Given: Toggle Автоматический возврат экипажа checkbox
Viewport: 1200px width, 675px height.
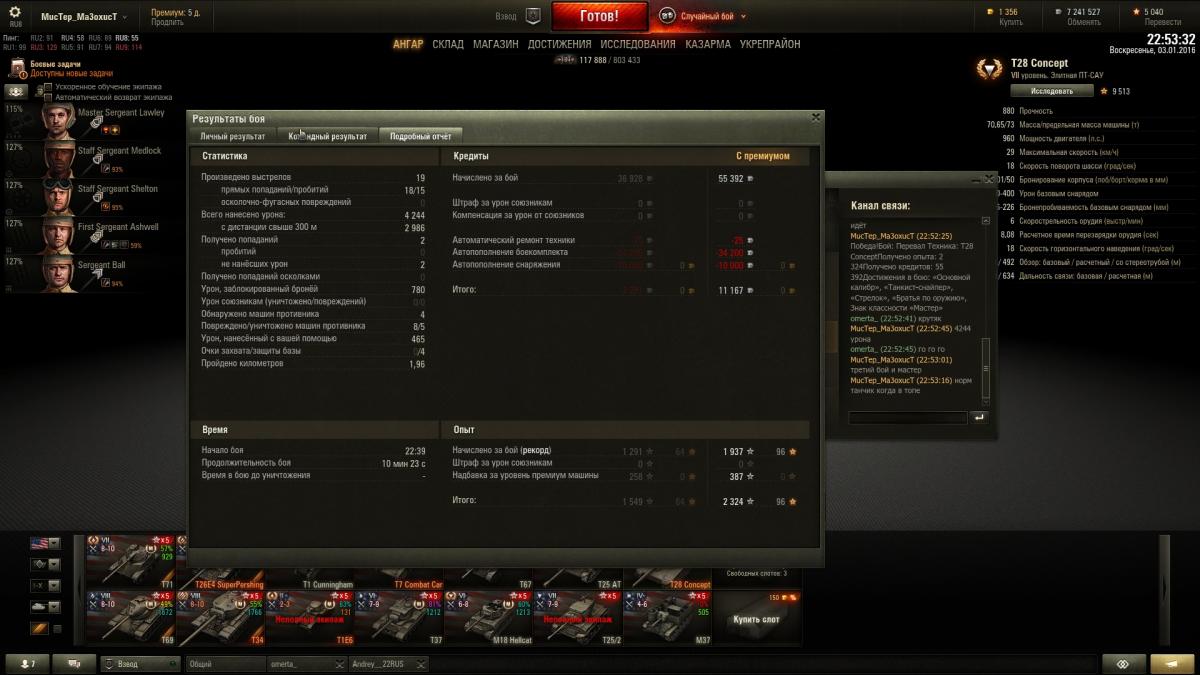Looking at the screenshot, I should (x=48, y=97).
